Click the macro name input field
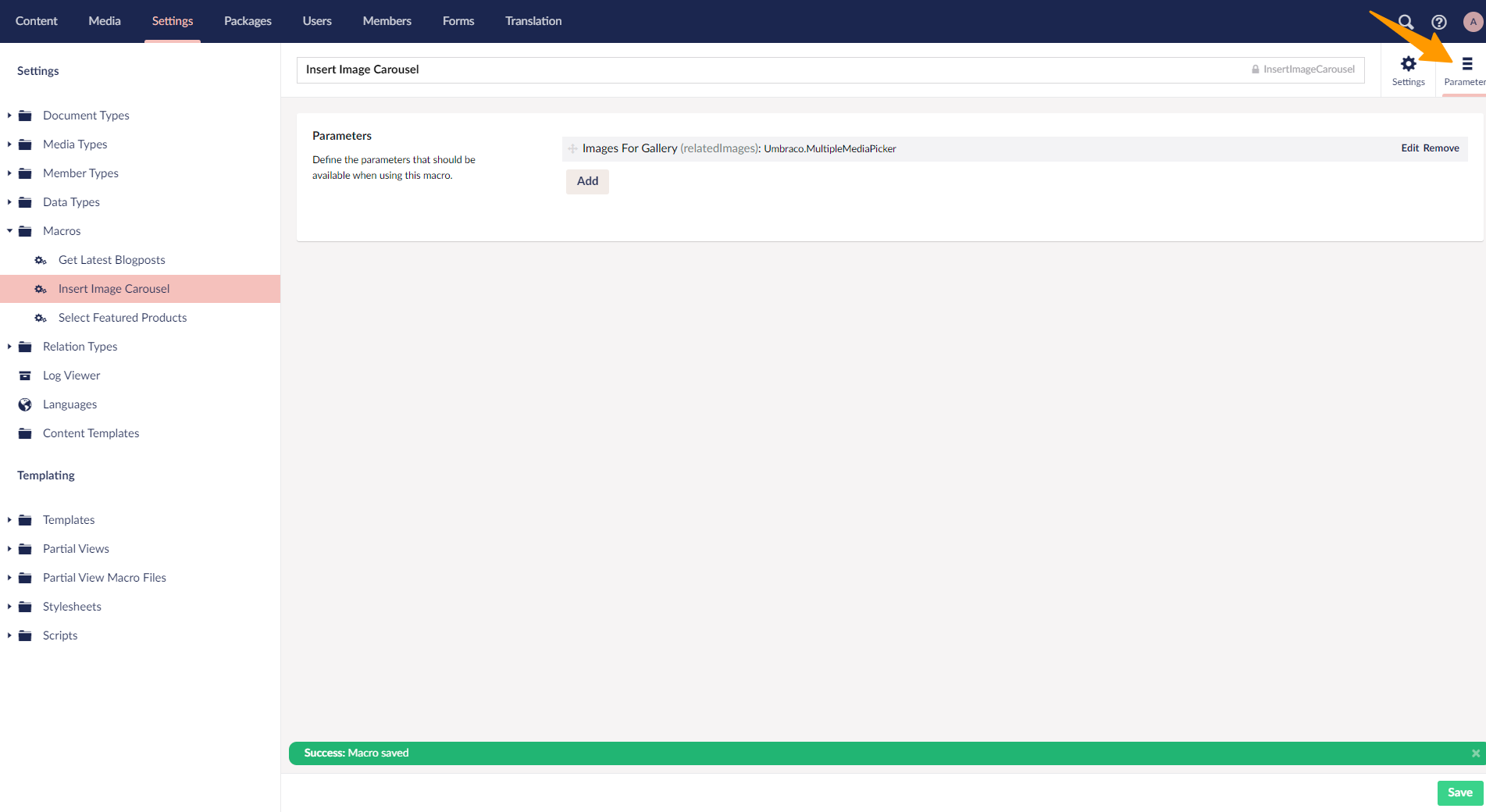 (773, 69)
